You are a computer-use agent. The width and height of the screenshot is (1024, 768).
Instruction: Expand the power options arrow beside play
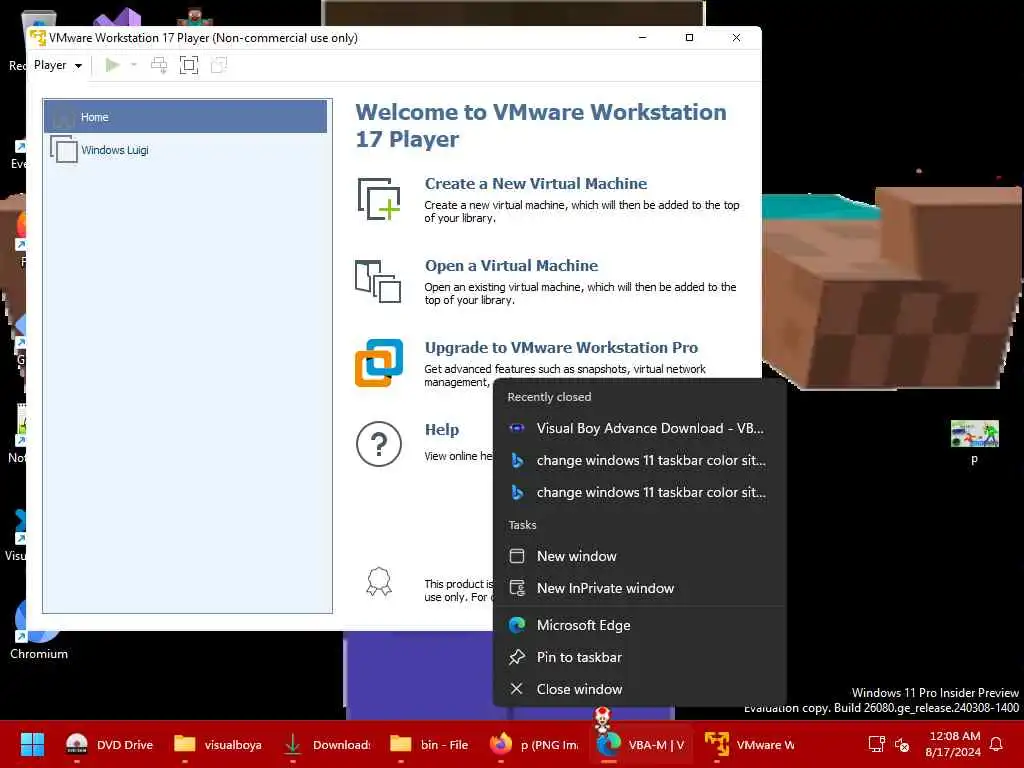(x=134, y=65)
